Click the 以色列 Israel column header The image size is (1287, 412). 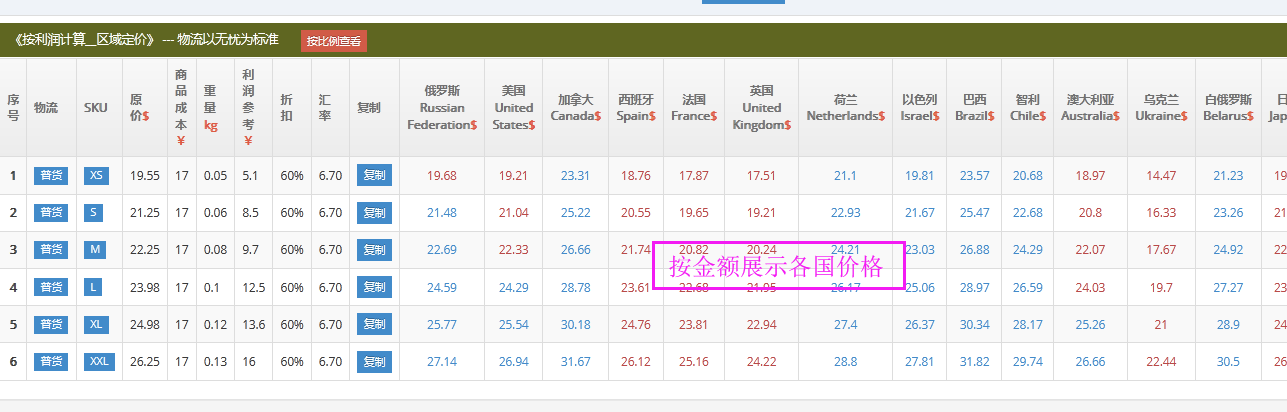pos(919,107)
